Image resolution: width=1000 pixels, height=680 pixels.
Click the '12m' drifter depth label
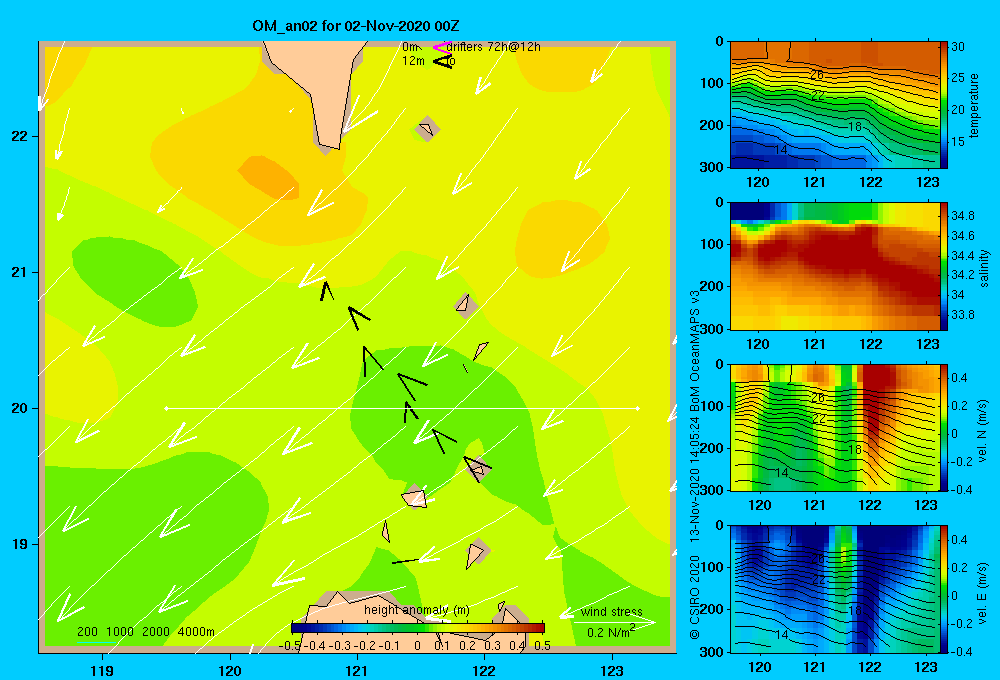[x=413, y=61]
